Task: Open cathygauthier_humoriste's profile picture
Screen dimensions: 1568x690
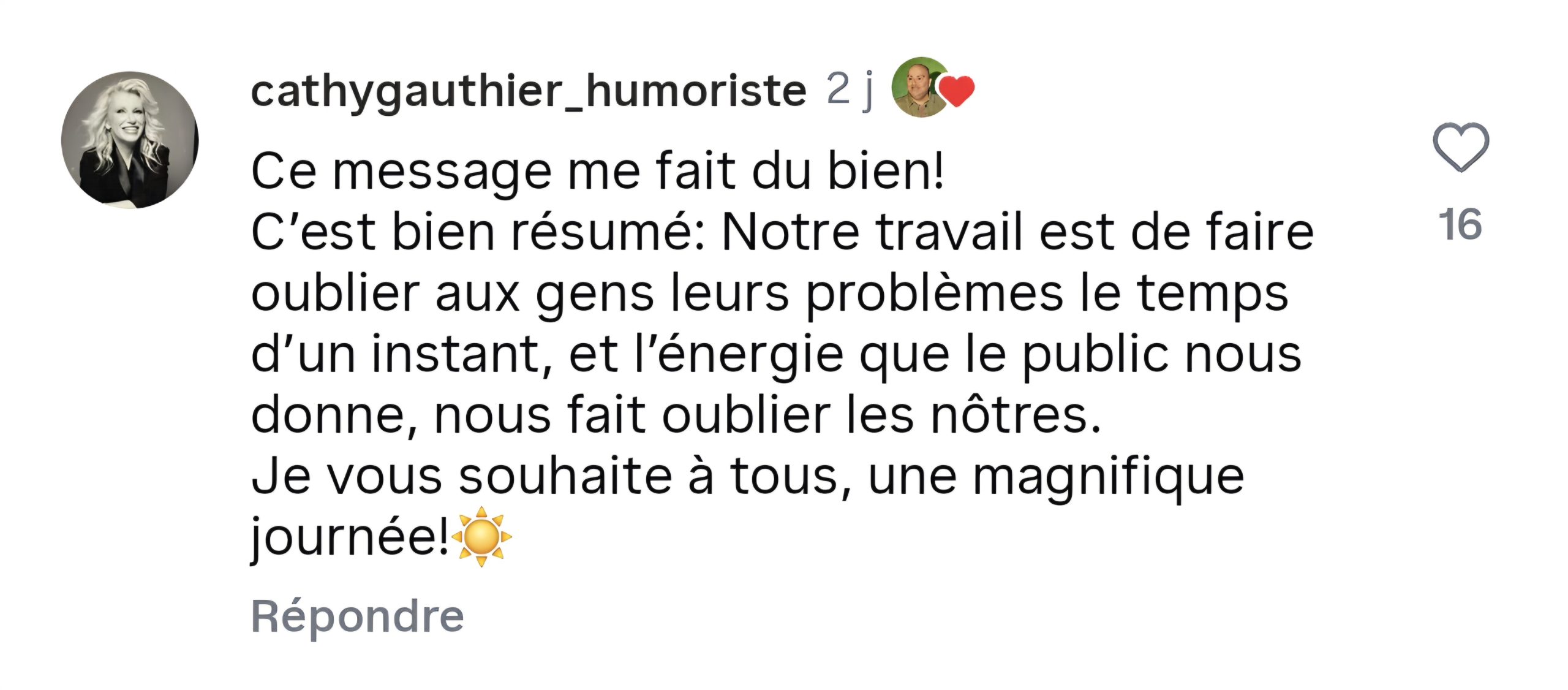Action: (130, 140)
